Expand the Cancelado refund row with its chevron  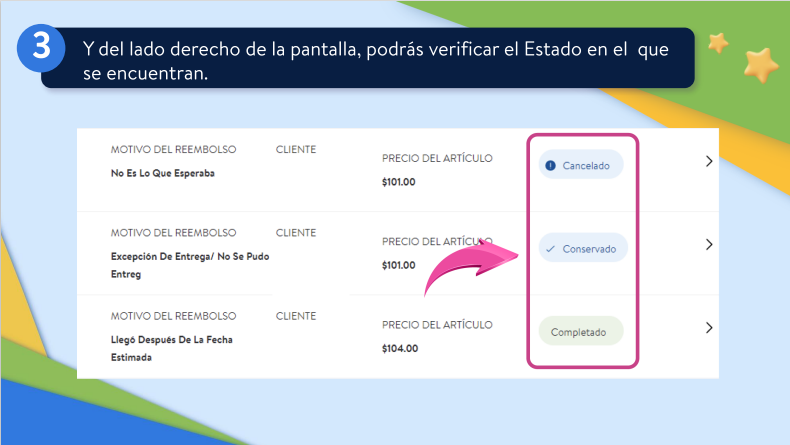pyautogui.click(x=709, y=161)
